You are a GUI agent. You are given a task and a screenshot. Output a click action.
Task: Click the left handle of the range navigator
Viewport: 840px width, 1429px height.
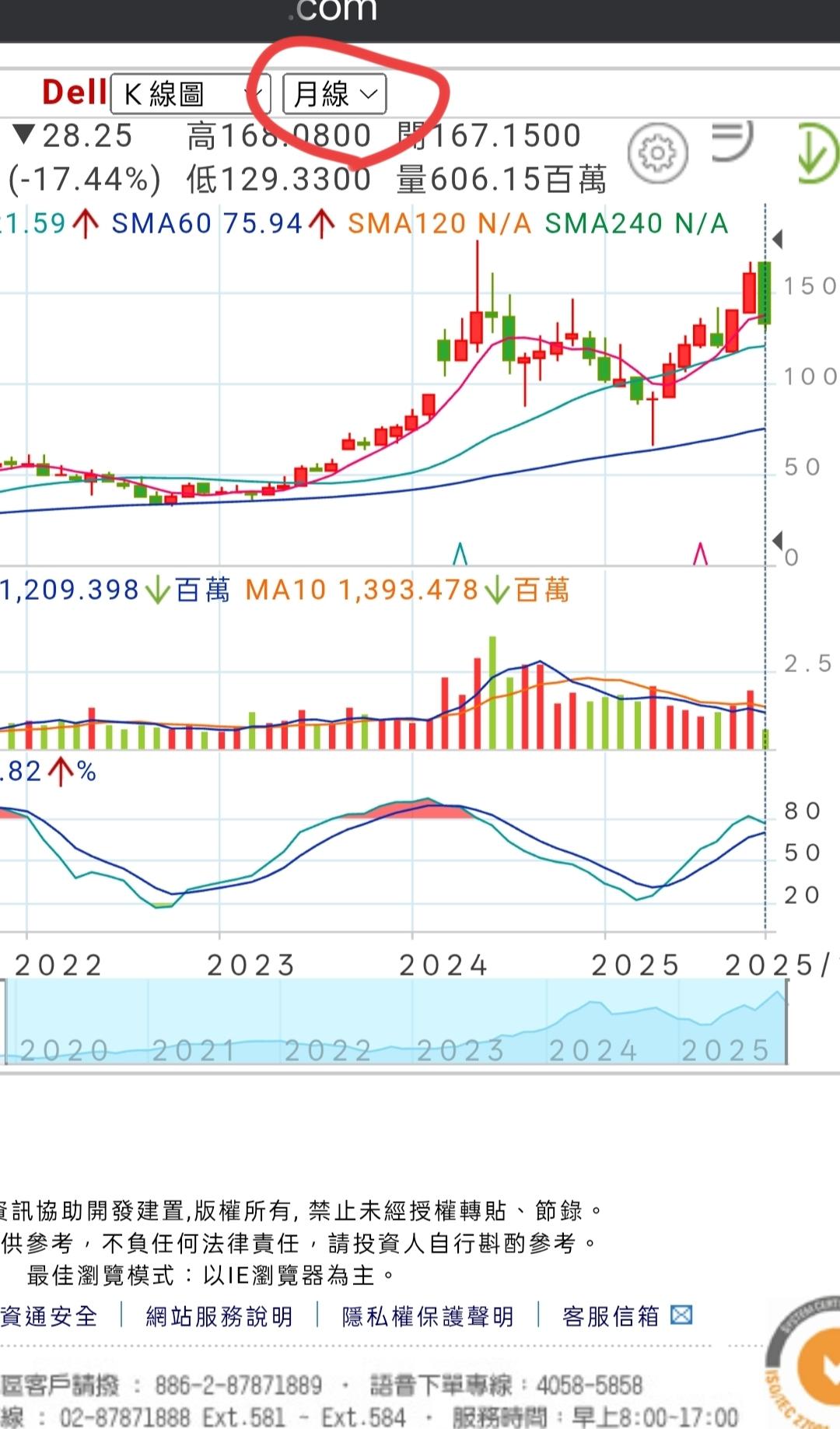point(5,1021)
